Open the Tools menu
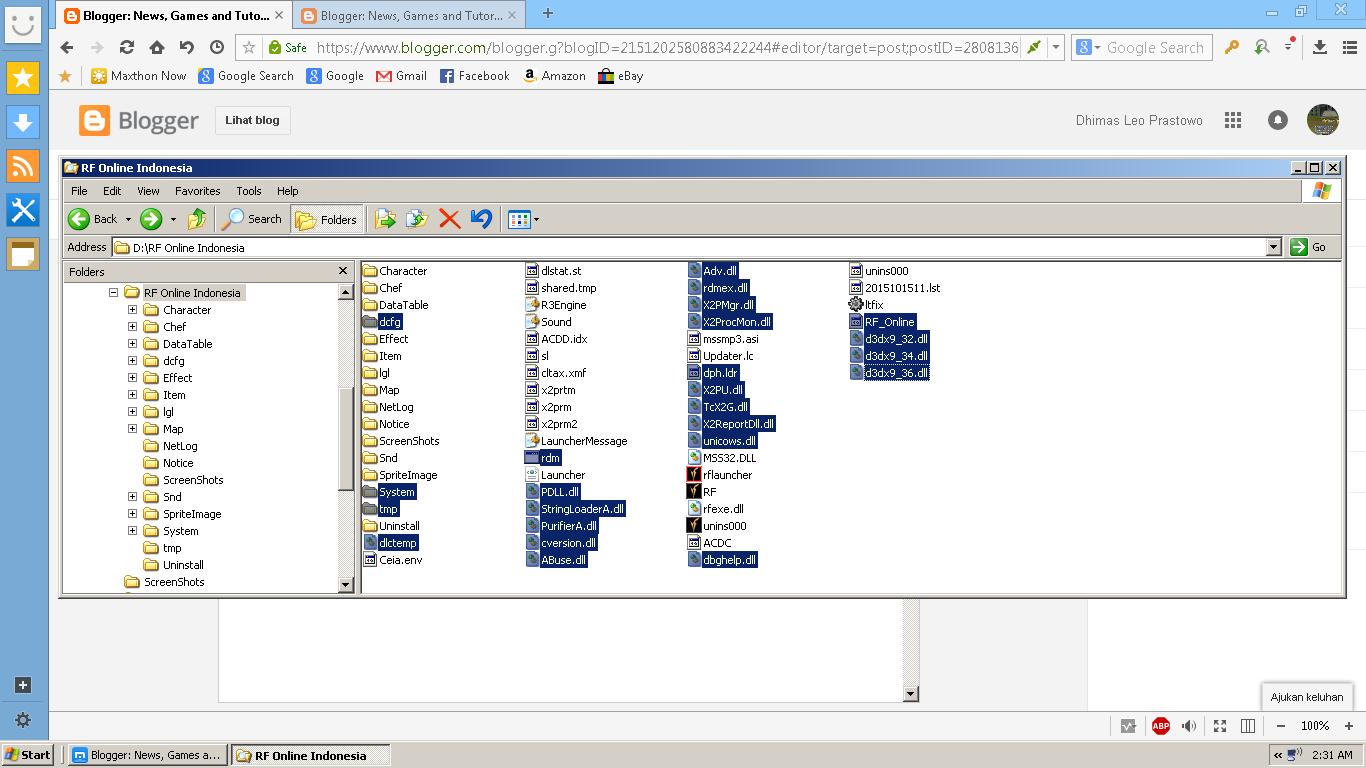 [249, 191]
